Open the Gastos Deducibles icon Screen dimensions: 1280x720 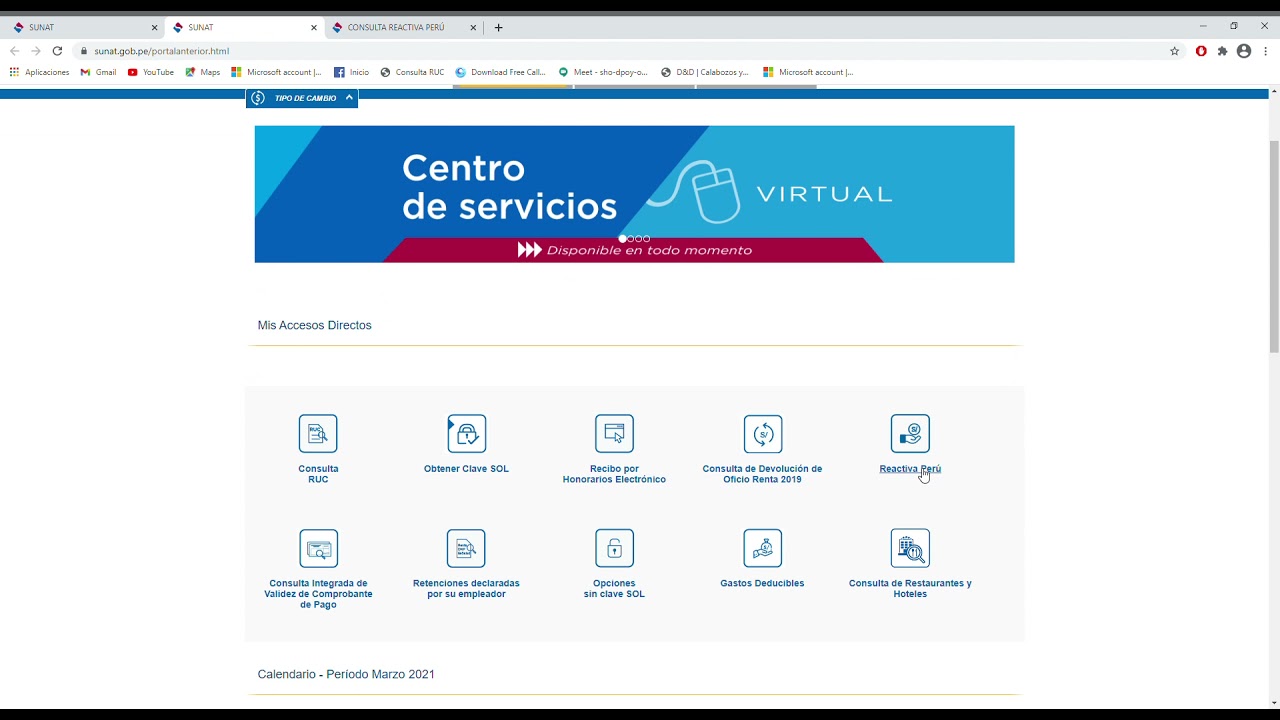click(763, 548)
